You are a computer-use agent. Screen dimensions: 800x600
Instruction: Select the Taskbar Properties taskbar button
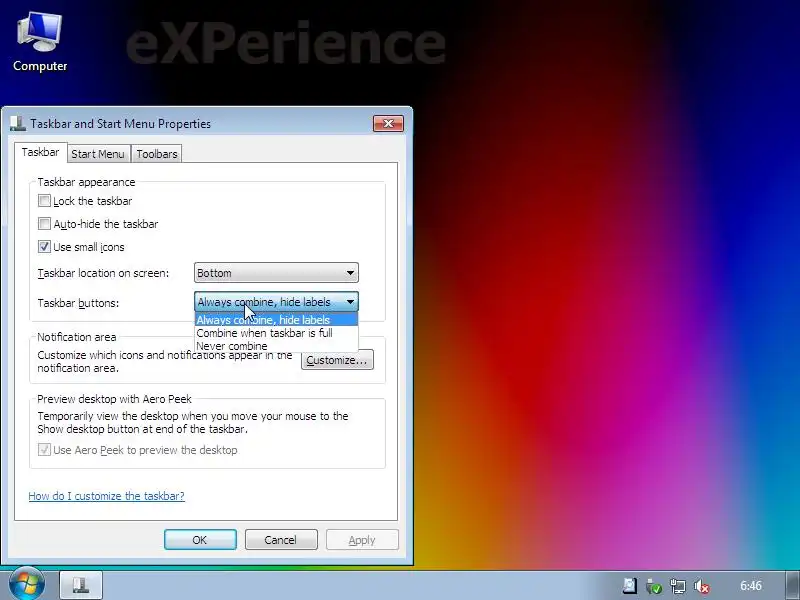[81, 585]
